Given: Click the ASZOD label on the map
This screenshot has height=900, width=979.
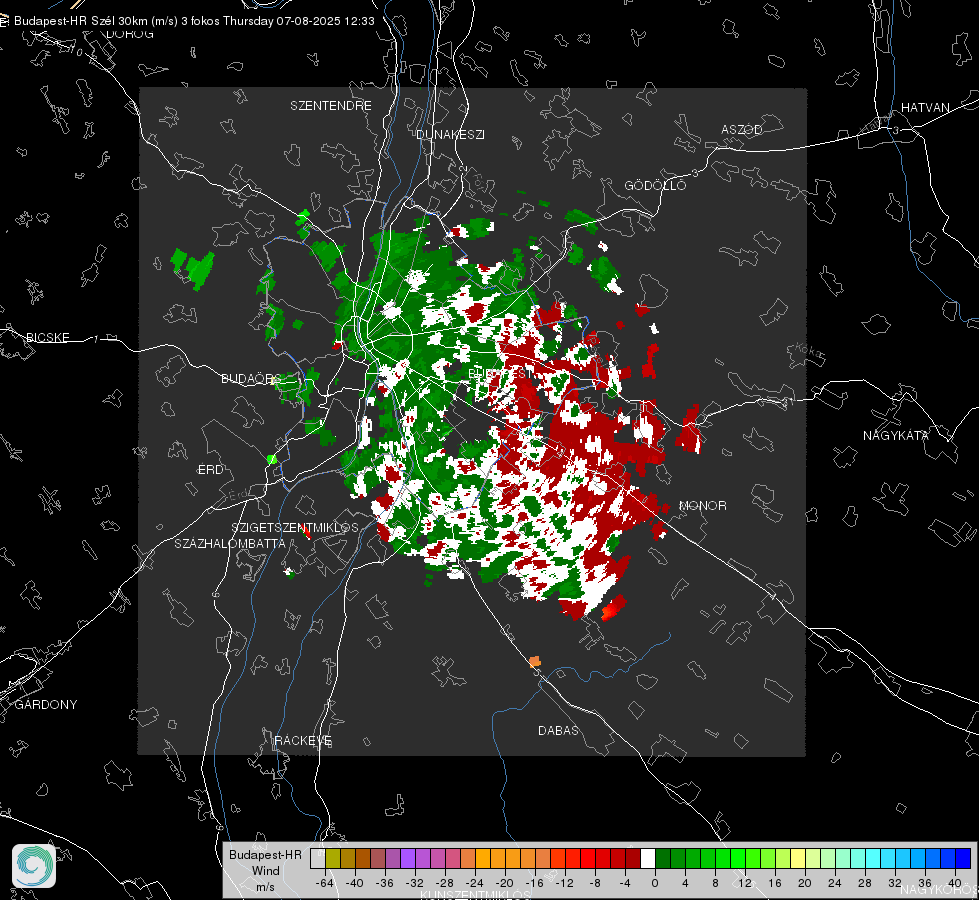Looking at the screenshot, I should click(x=742, y=129).
